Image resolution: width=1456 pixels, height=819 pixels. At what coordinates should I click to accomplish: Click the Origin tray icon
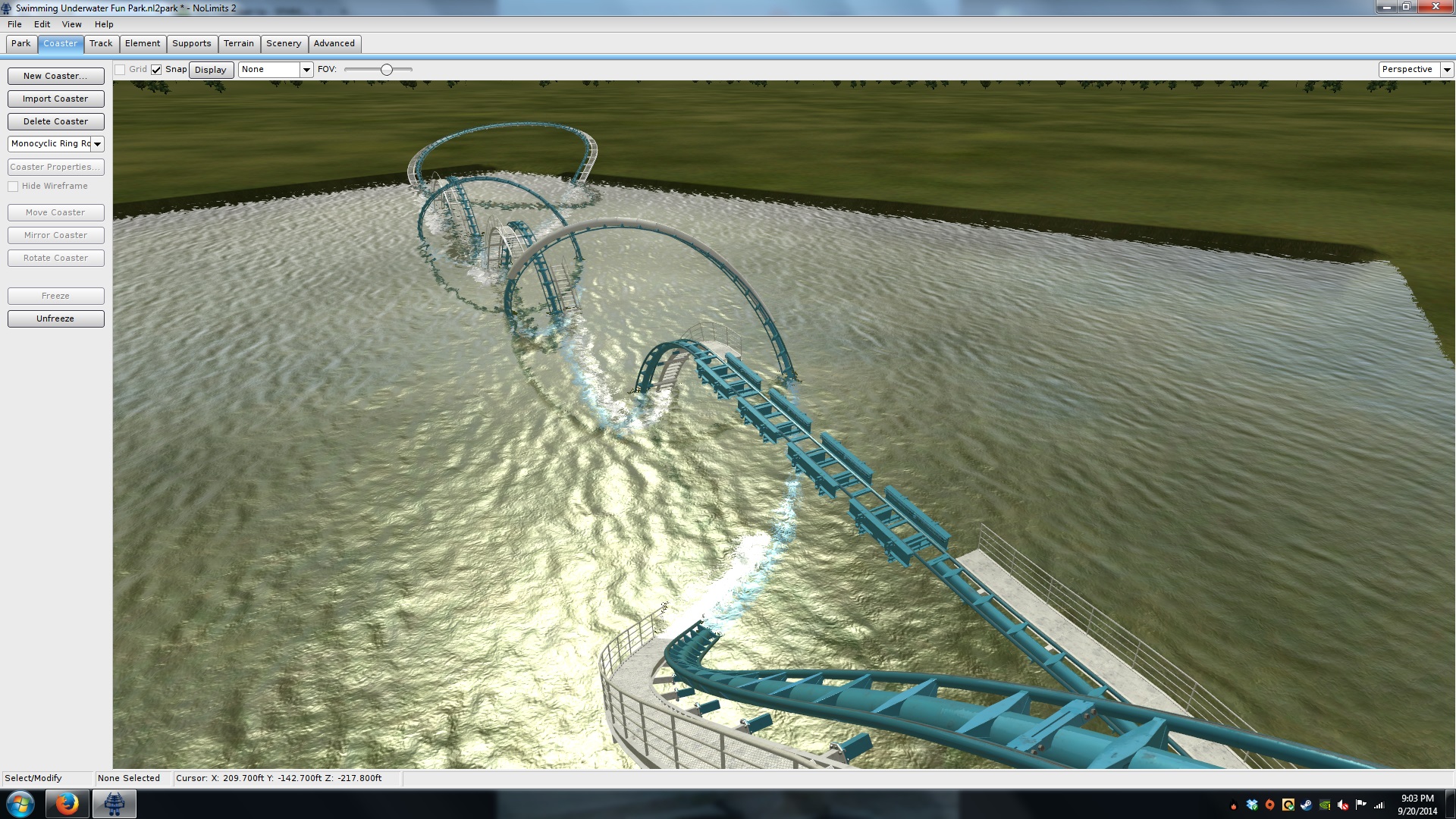pyautogui.click(x=1270, y=805)
